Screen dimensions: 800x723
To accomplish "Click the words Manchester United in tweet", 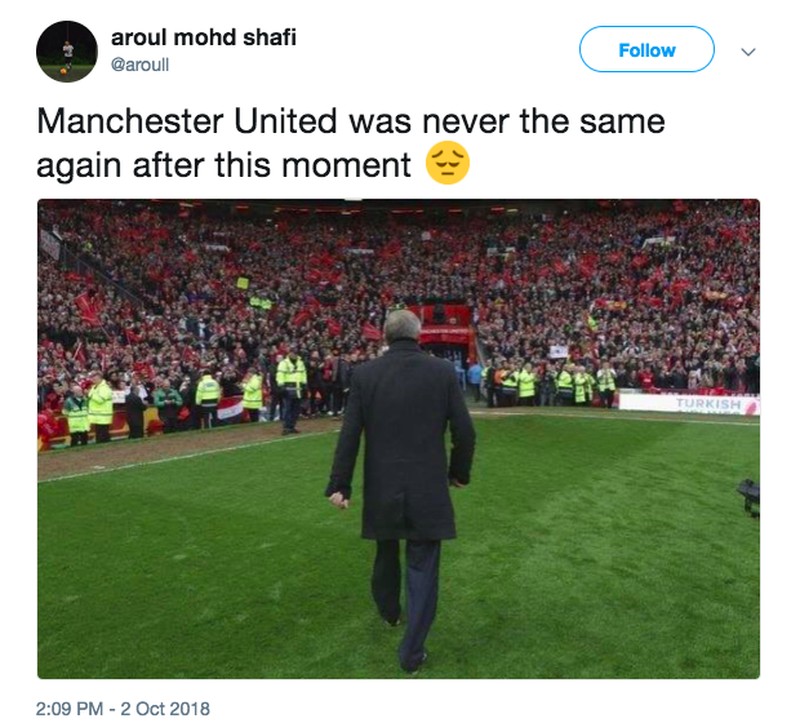I will pyautogui.click(x=187, y=121).
